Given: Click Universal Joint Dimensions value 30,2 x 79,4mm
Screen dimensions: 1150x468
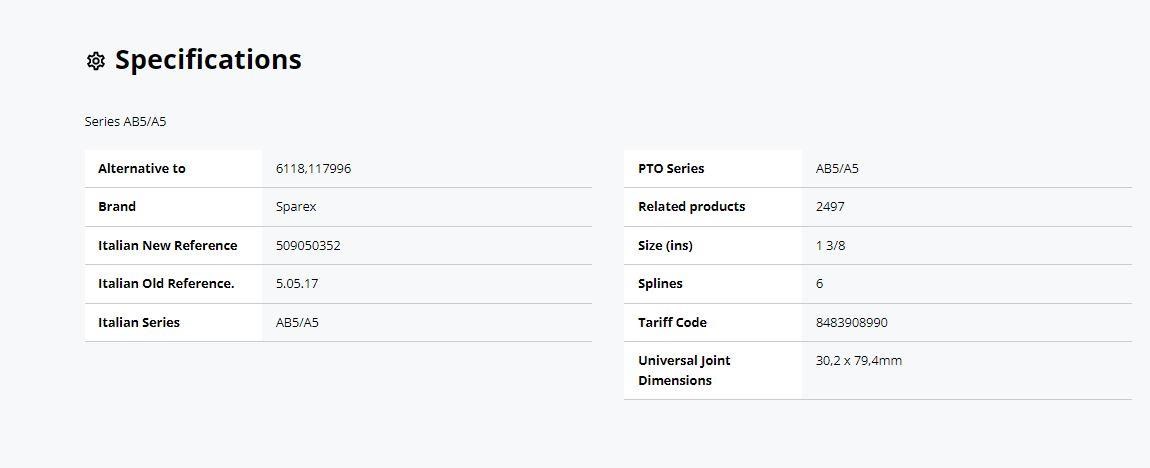Looking at the screenshot, I should coord(859,361).
